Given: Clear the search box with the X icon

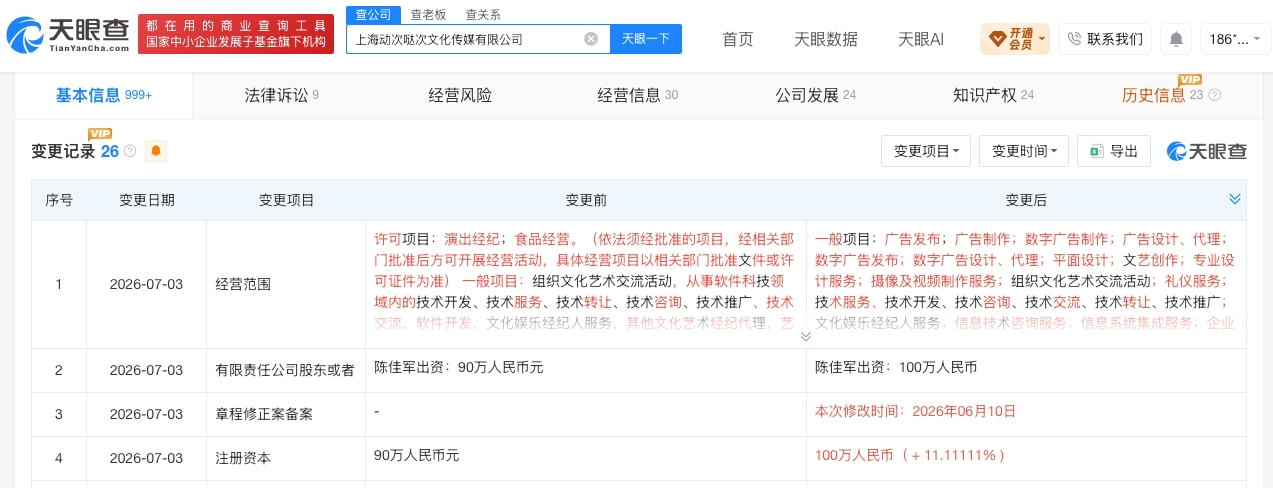Looking at the screenshot, I should pyautogui.click(x=591, y=39).
